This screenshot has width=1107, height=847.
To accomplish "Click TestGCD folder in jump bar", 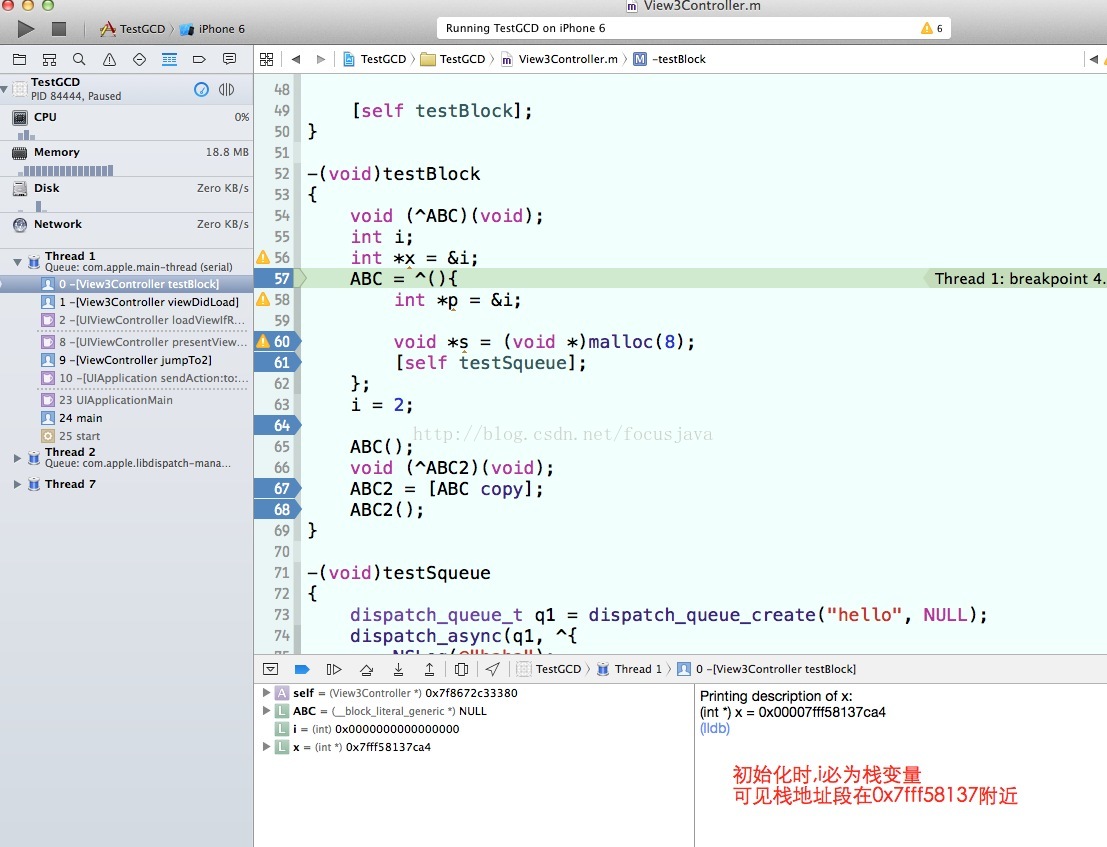I will click(453, 59).
